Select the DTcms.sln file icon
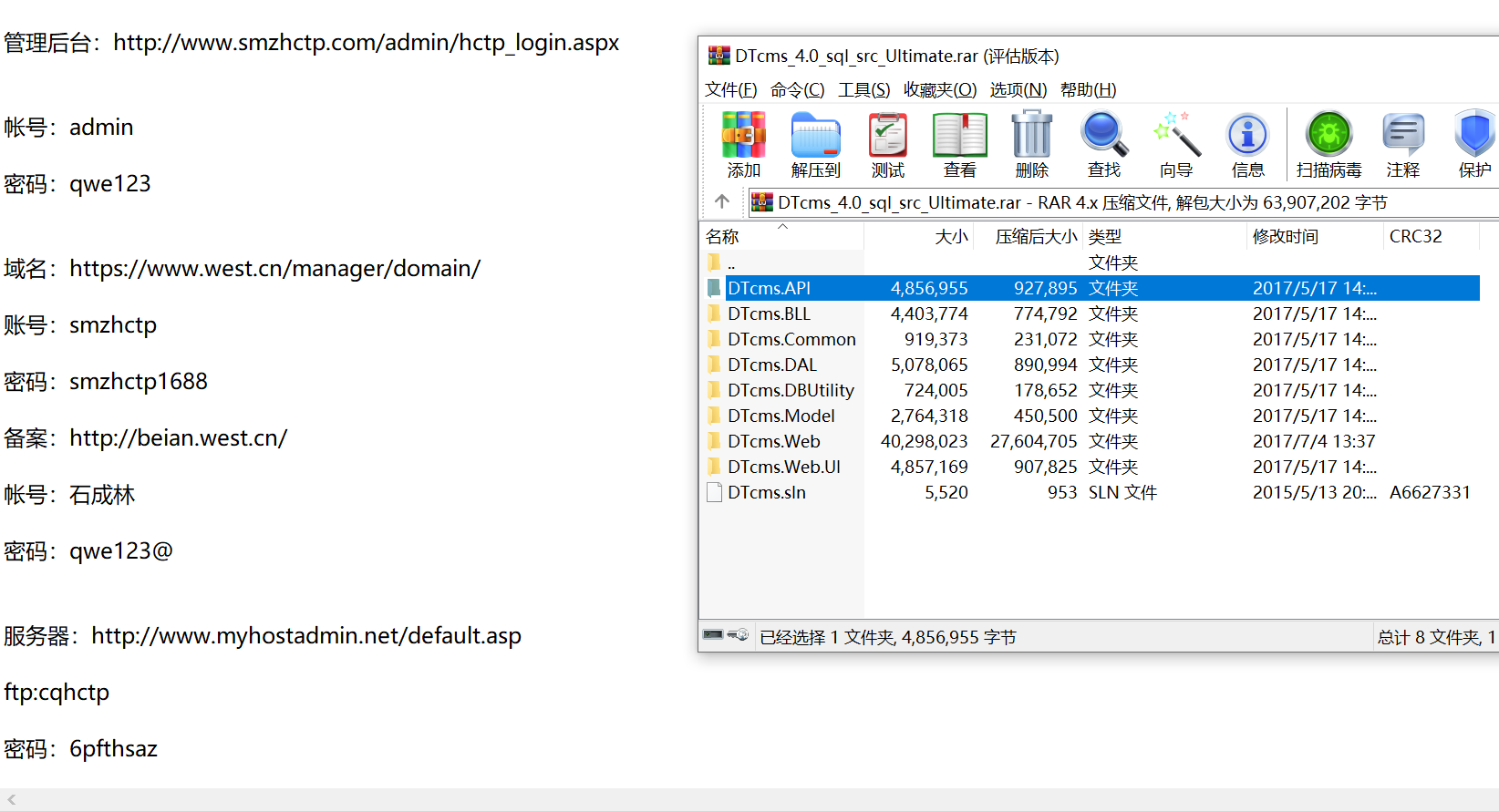The height and width of the screenshot is (812, 1499). [715, 492]
